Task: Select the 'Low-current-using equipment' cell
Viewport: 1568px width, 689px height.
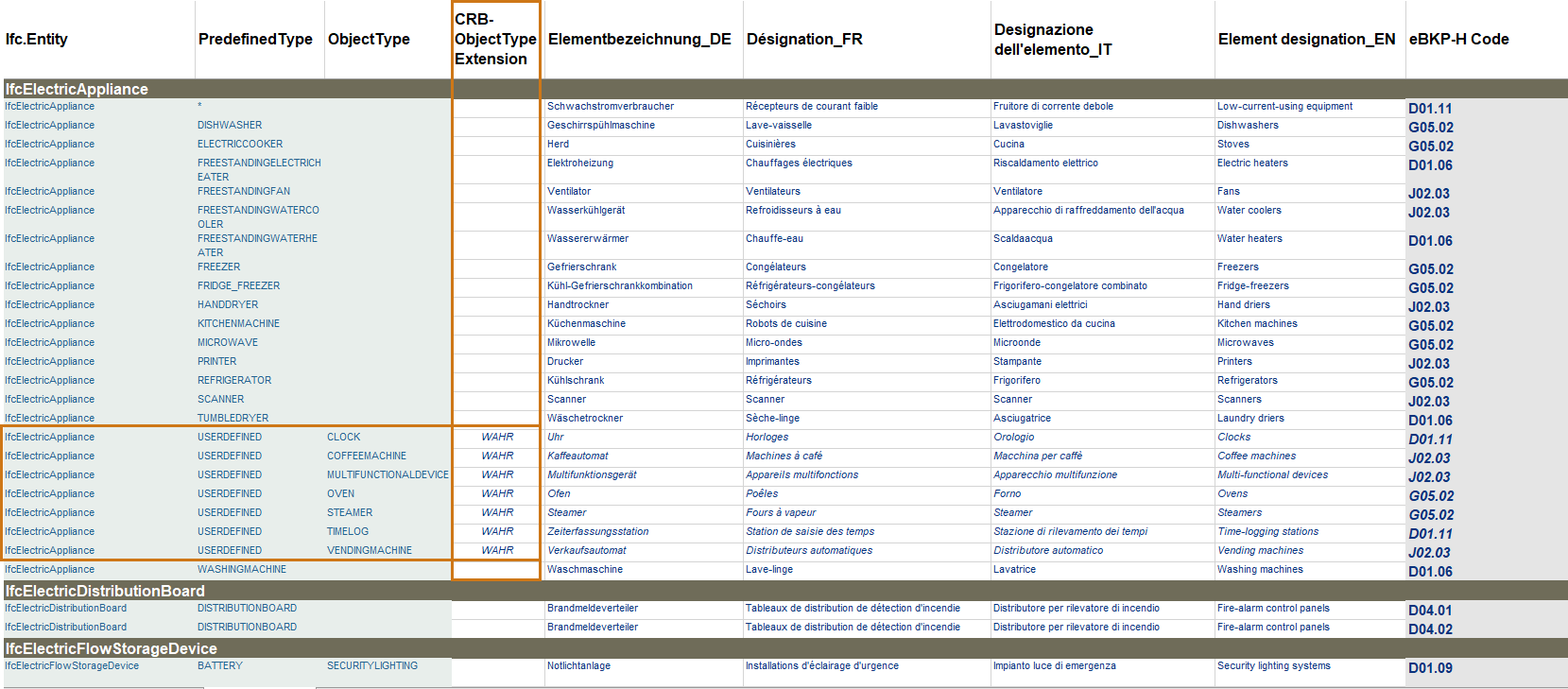Action: click(1284, 106)
